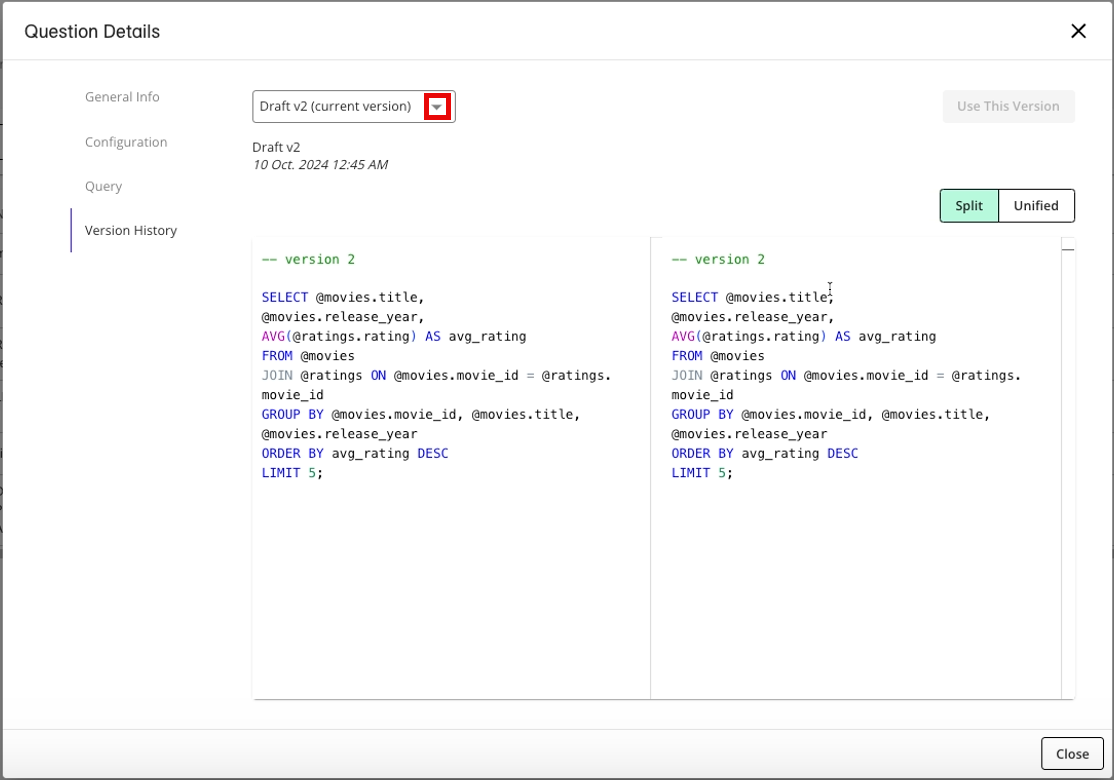Close the Question Details dialog with X
The width and height of the screenshot is (1114, 780).
[x=1078, y=31]
